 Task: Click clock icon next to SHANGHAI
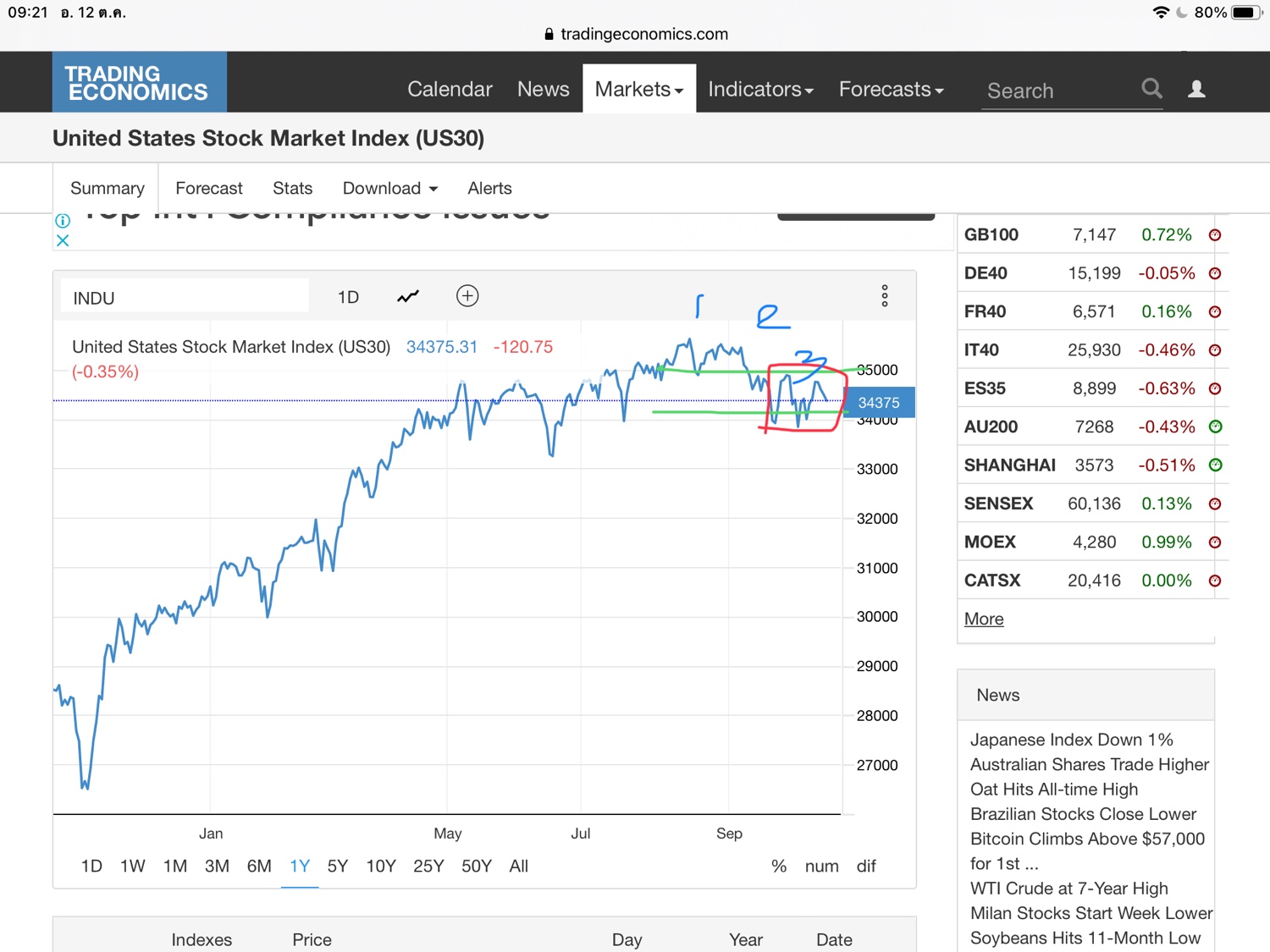point(1215,465)
